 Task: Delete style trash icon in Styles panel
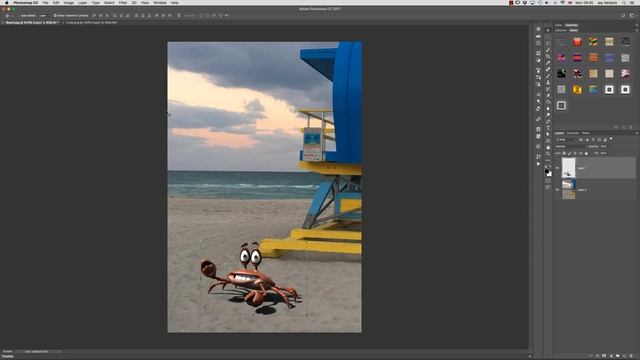coord(631,127)
